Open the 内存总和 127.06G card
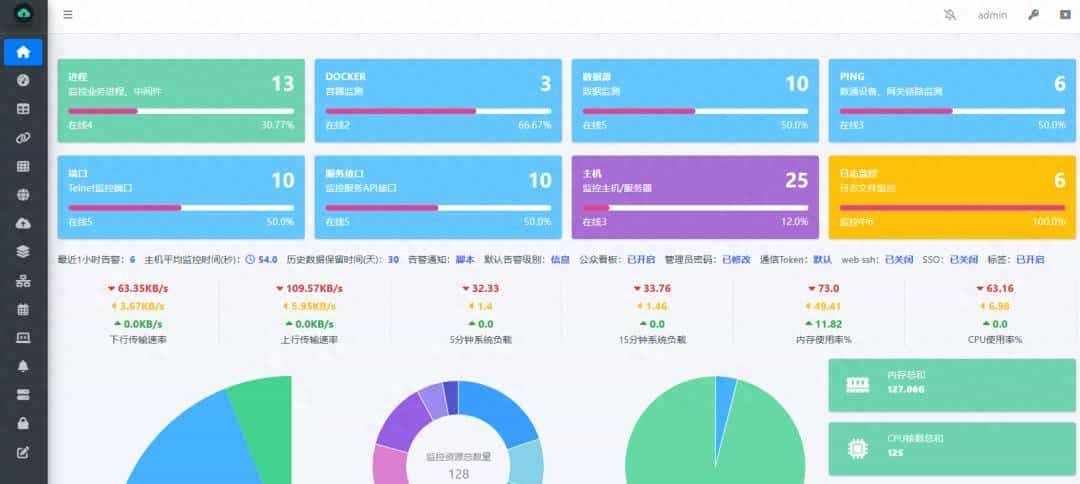1080x484 pixels. (x=952, y=386)
